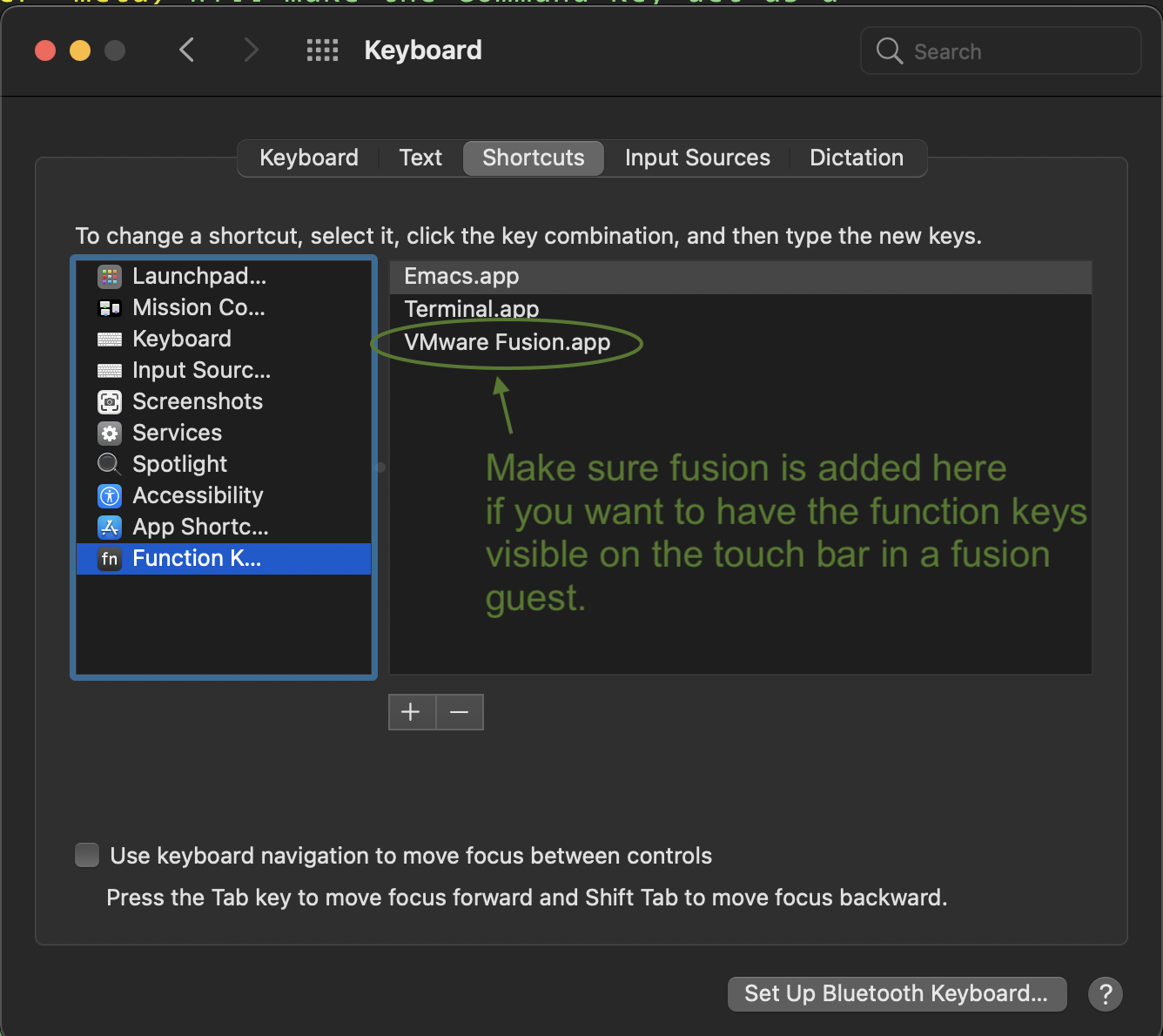Click the Accessibility icon in list
1163x1036 pixels.
pyautogui.click(x=110, y=496)
